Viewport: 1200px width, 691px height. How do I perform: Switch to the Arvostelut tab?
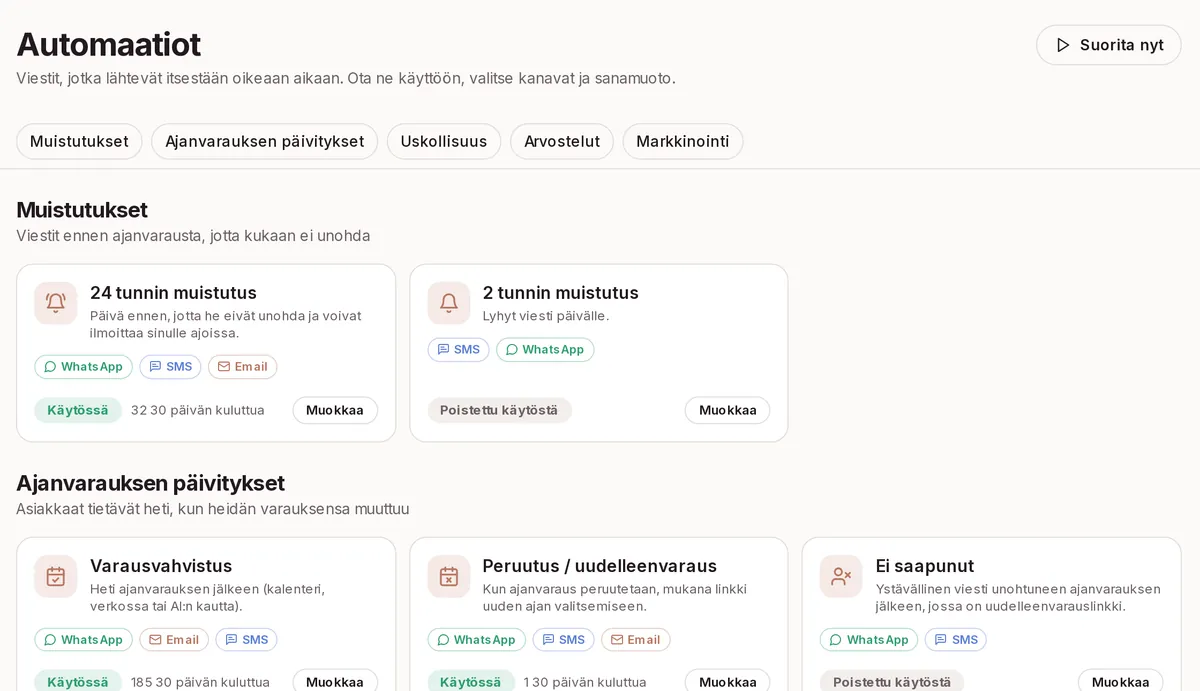[x=562, y=141]
